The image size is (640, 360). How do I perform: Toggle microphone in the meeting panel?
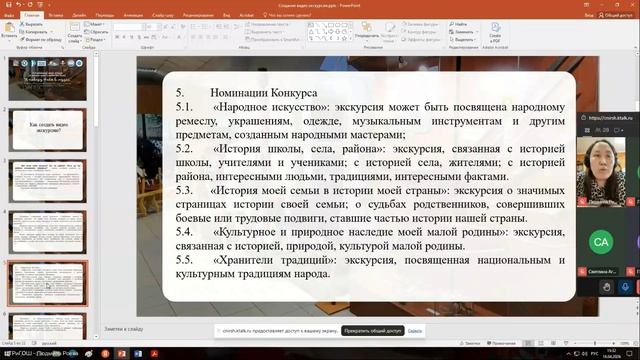(625, 287)
